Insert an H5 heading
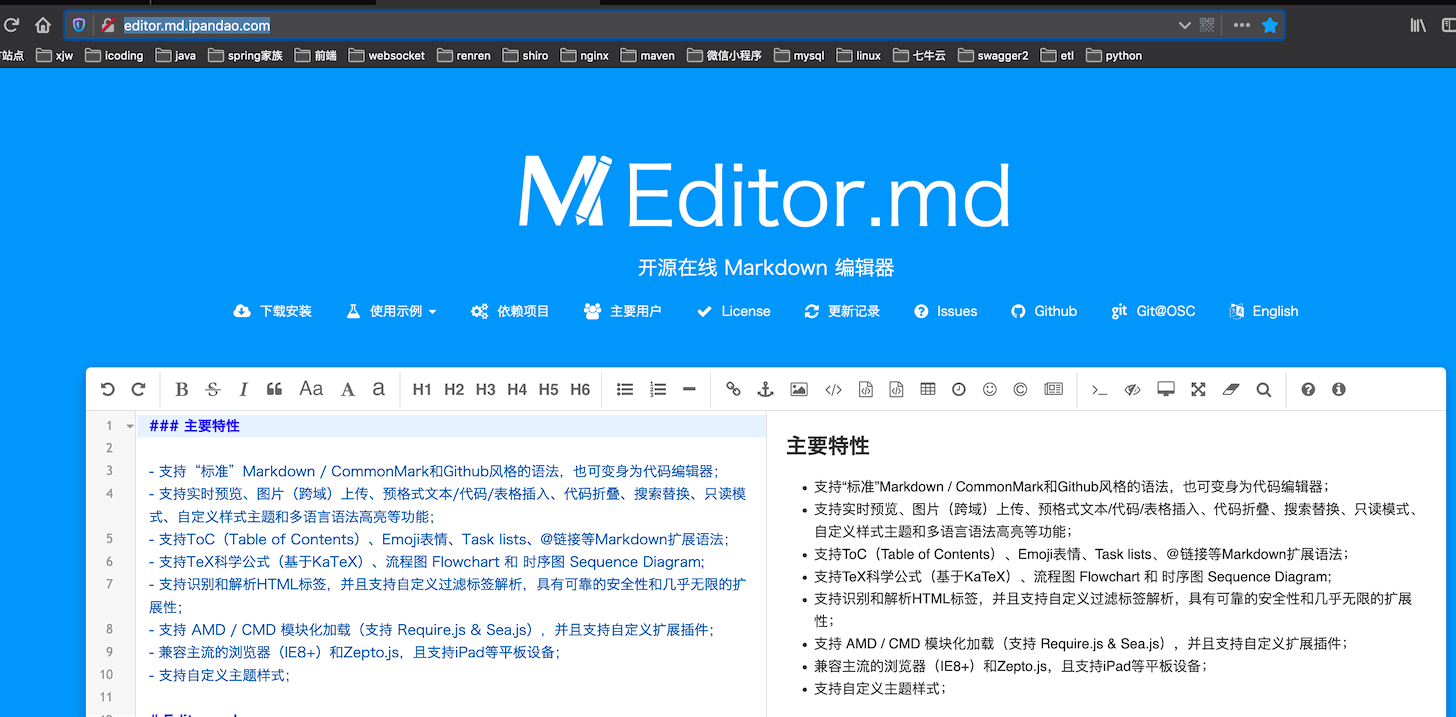Viewport: 1456px width, 717px height. coord(548,390)
